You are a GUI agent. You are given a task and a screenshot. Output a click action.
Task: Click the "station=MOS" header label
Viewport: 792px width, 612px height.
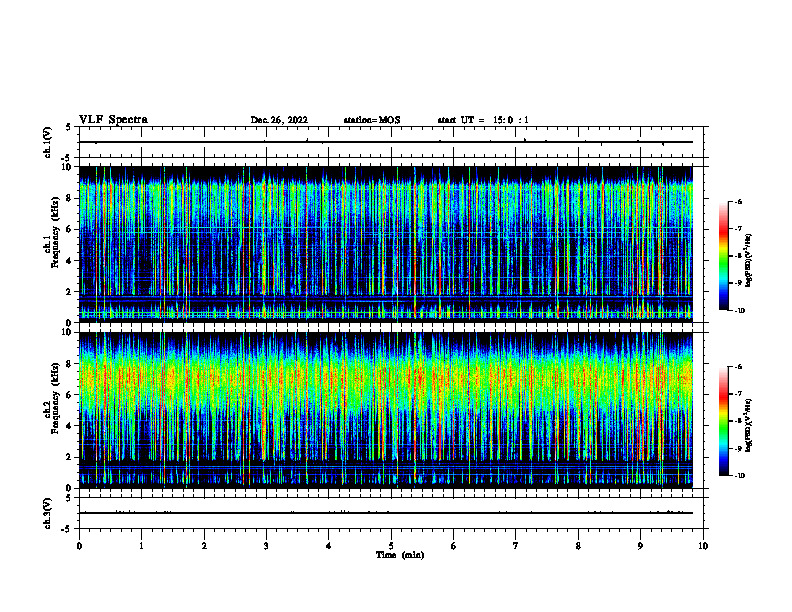pos(372,120)
